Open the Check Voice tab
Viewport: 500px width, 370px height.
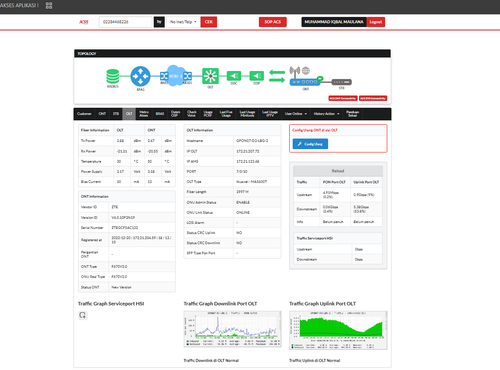point(192,114)
